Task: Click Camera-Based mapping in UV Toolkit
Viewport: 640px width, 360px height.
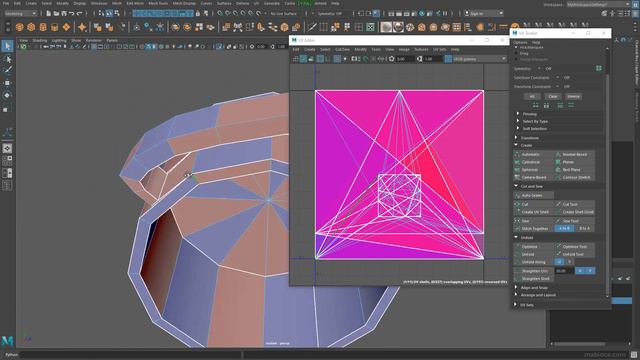Action: pyautogui.click(x=533, y=178)
